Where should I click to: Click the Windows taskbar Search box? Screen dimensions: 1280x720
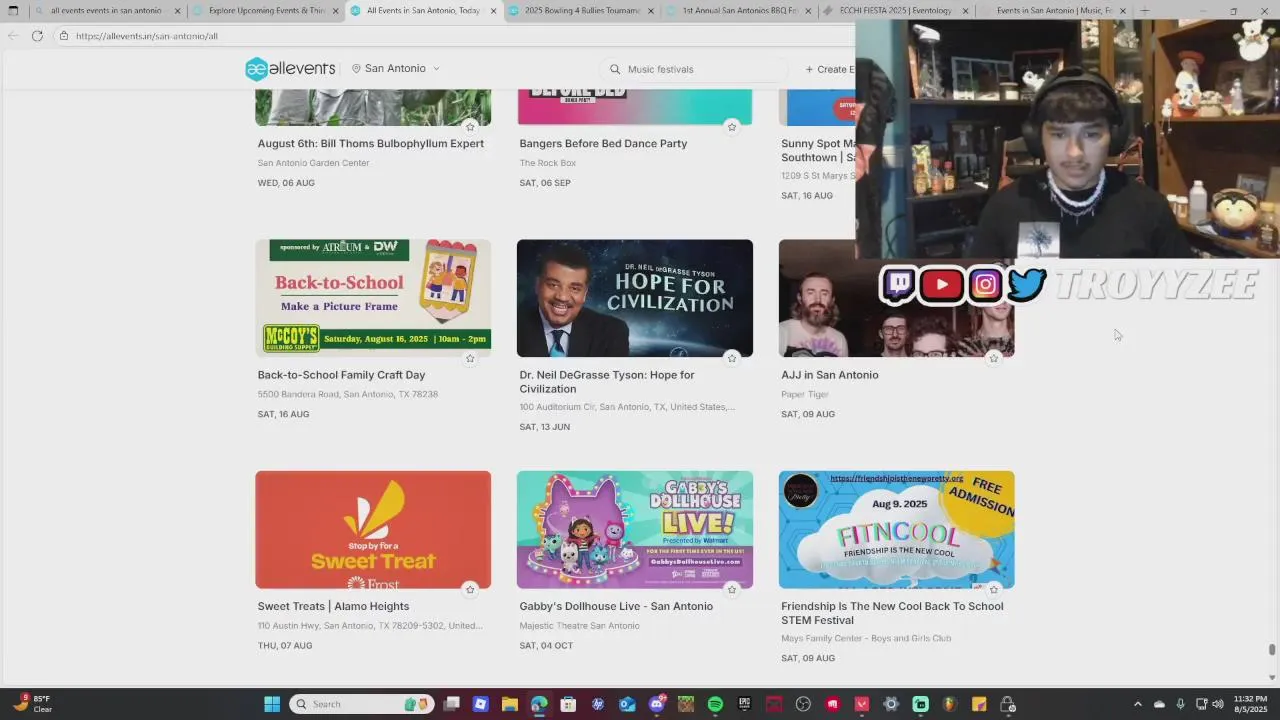362,704
